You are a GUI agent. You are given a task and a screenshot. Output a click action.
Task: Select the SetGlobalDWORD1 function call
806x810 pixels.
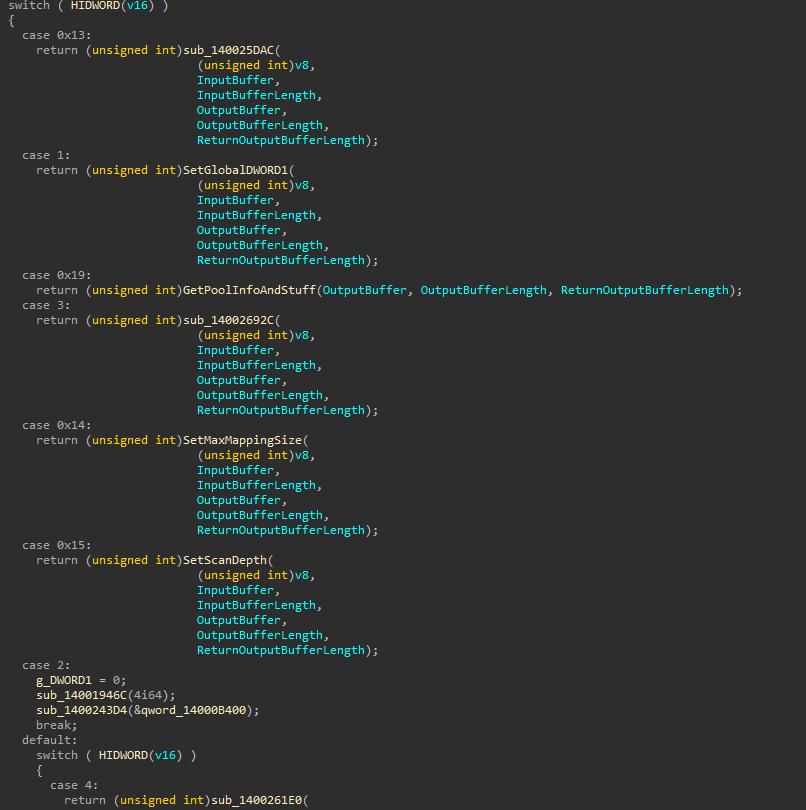pos(235,170)
